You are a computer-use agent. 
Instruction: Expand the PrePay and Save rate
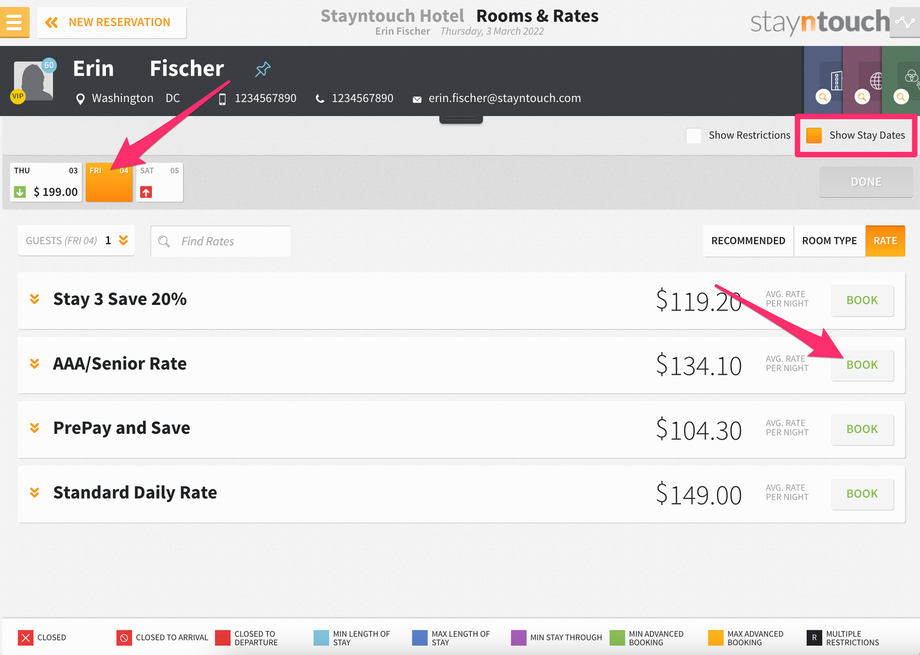(35, 428)
